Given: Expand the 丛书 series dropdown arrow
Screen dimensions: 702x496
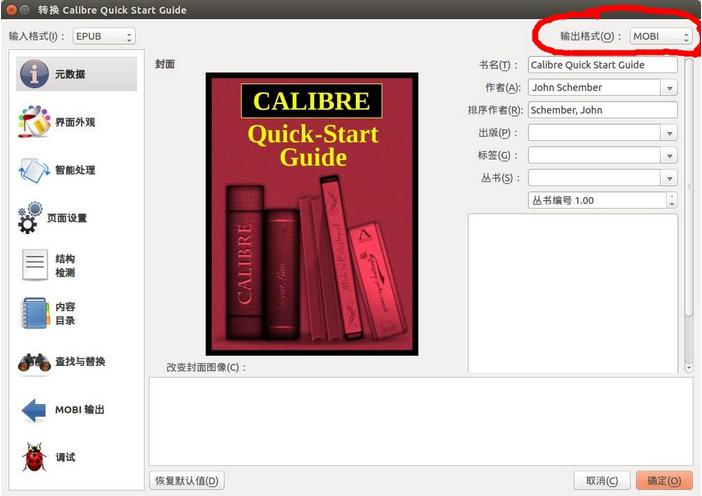Looking at the screenshot, I should pos(669,178).
